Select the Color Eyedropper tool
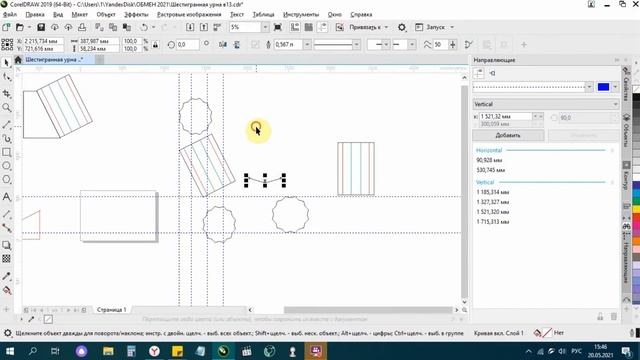The width and height of the screenshot is (640, 360). [7, 276]
